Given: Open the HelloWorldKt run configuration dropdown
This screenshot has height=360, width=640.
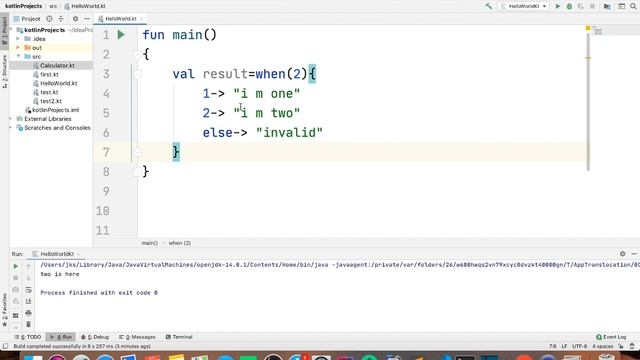Looking at the screenshot, I should (x=524, y=6).
